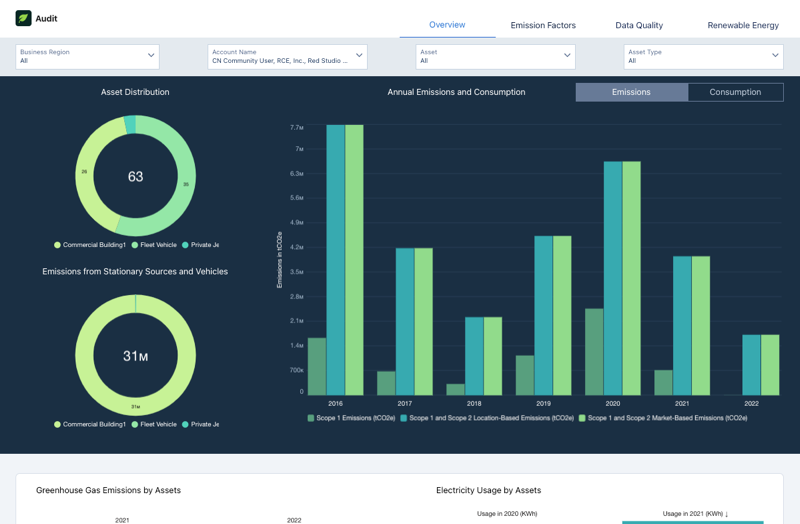
Task: Sort by Usage in 2021 (KWh) column
Action: 695,513
